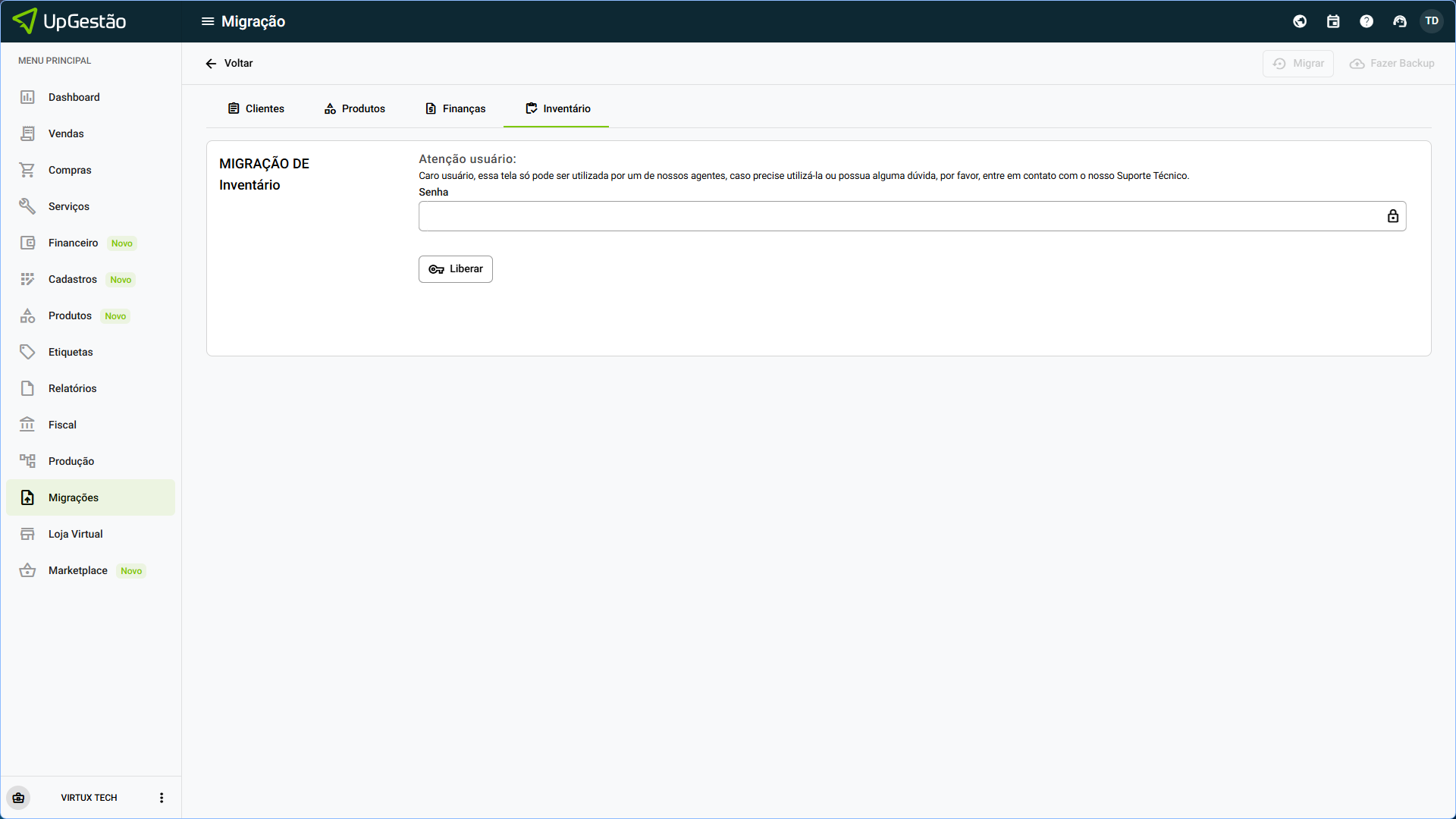Open the support headset icon

pos(1400,21)
